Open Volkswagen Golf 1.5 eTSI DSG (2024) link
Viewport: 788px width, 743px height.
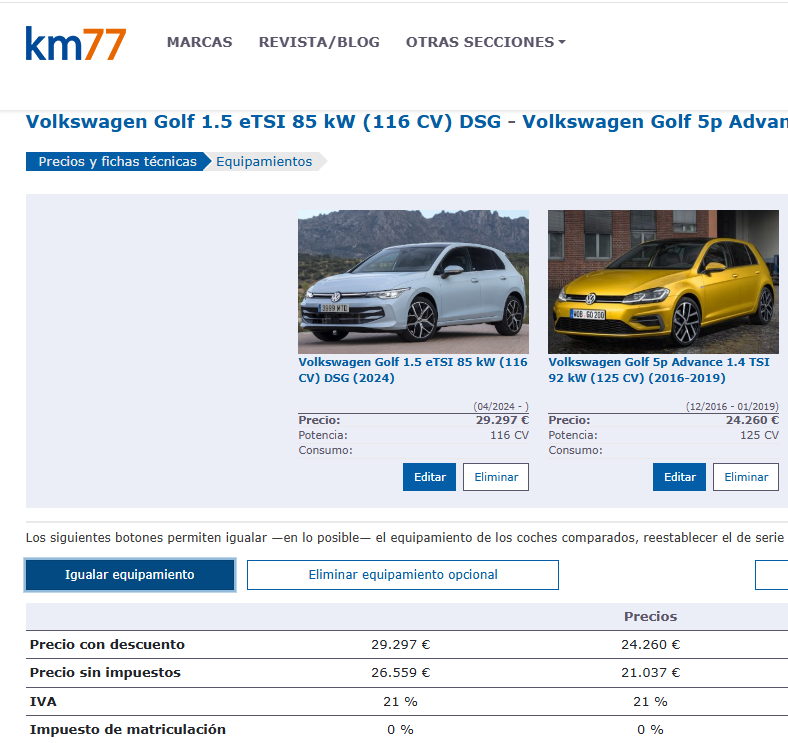[x=413, y=370]
